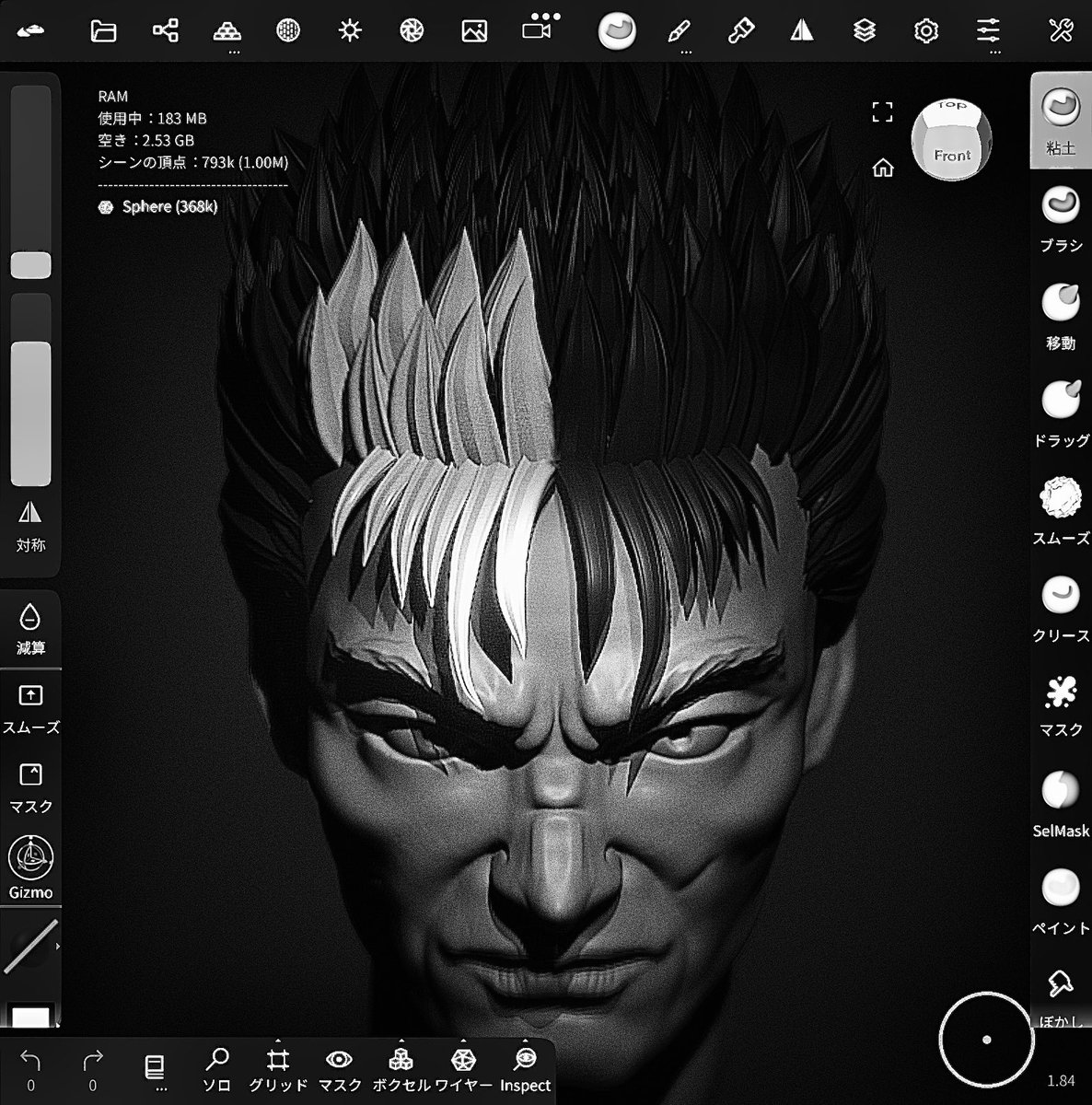Open the Settings gear menu
This screenshot has height=1105, width=1092.
point(925,31)
